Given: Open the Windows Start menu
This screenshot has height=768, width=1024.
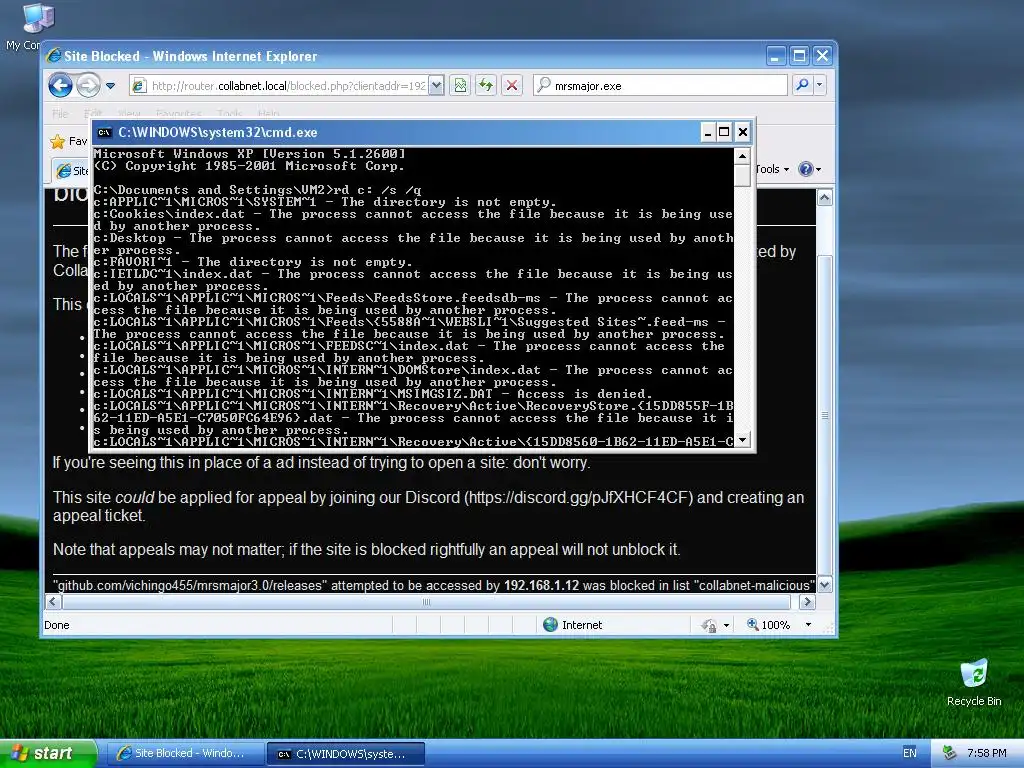Looking at the screenshot, I should pyautogui.click(x=48, y=753).
